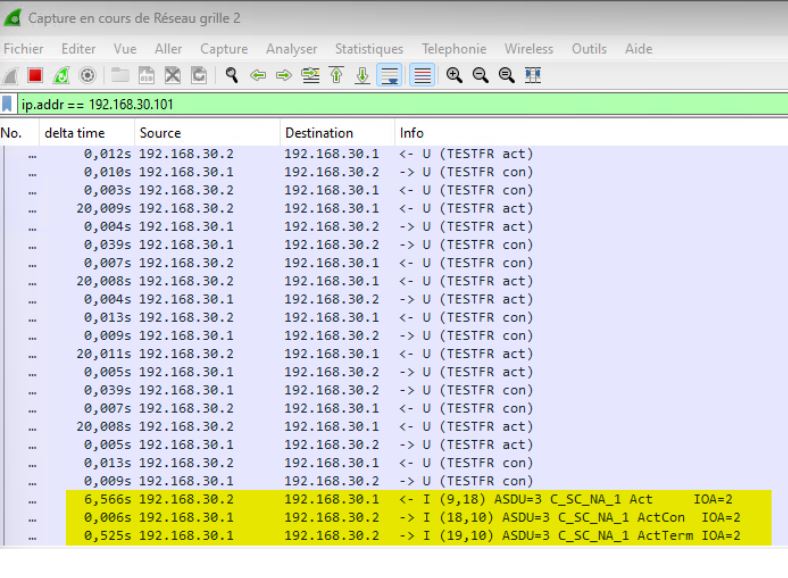Open the Wireless menu
The image size is (788, 578).
click(529, 49)
